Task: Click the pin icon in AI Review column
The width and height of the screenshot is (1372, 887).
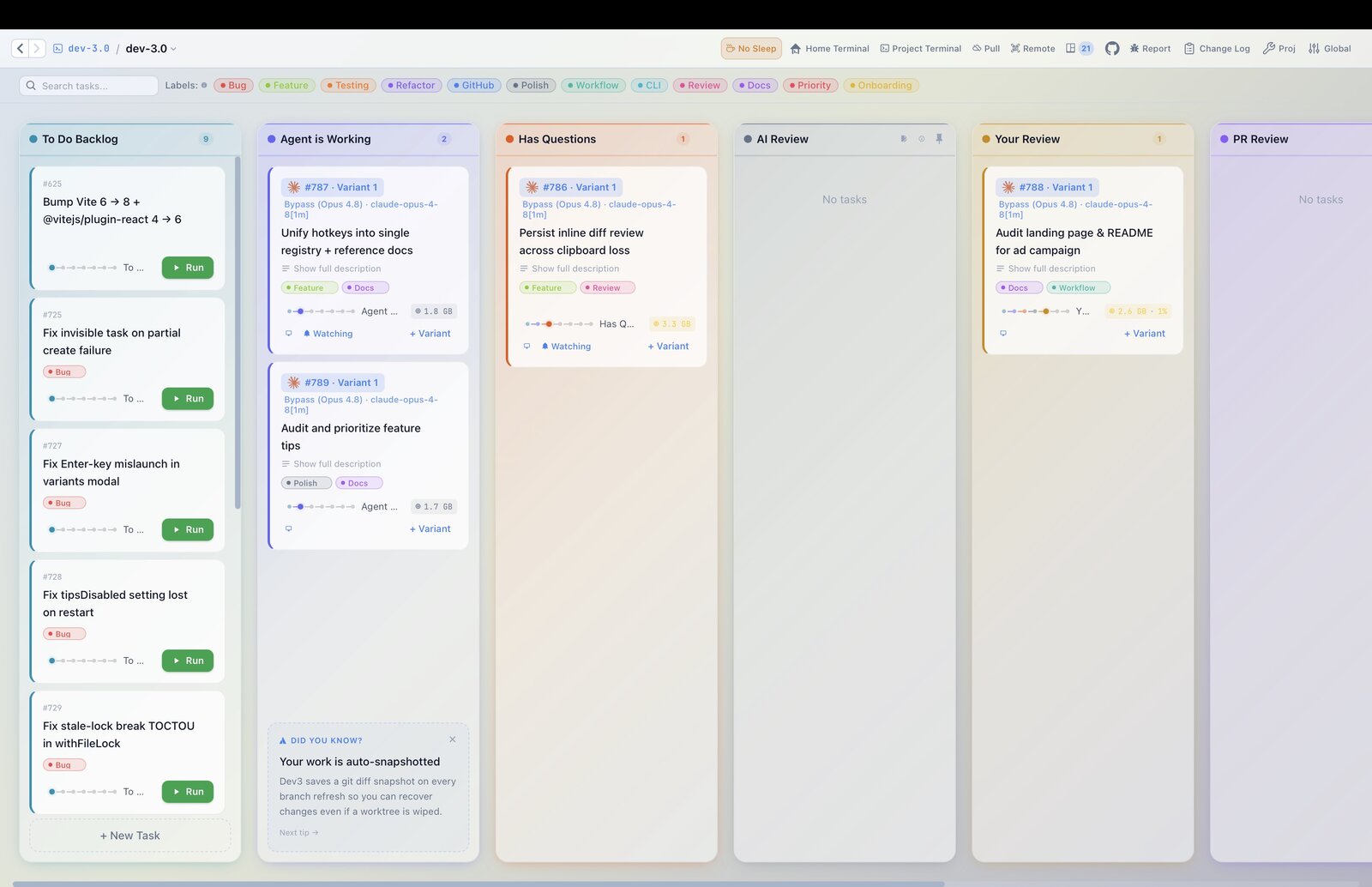Action: [939, 139]
